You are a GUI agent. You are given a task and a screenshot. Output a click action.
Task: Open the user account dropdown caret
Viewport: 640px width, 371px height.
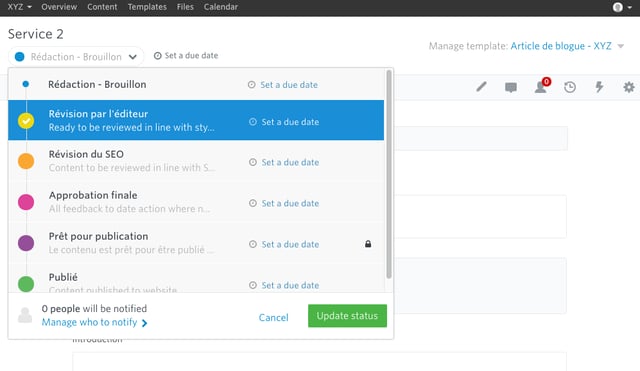click(629, 7)
